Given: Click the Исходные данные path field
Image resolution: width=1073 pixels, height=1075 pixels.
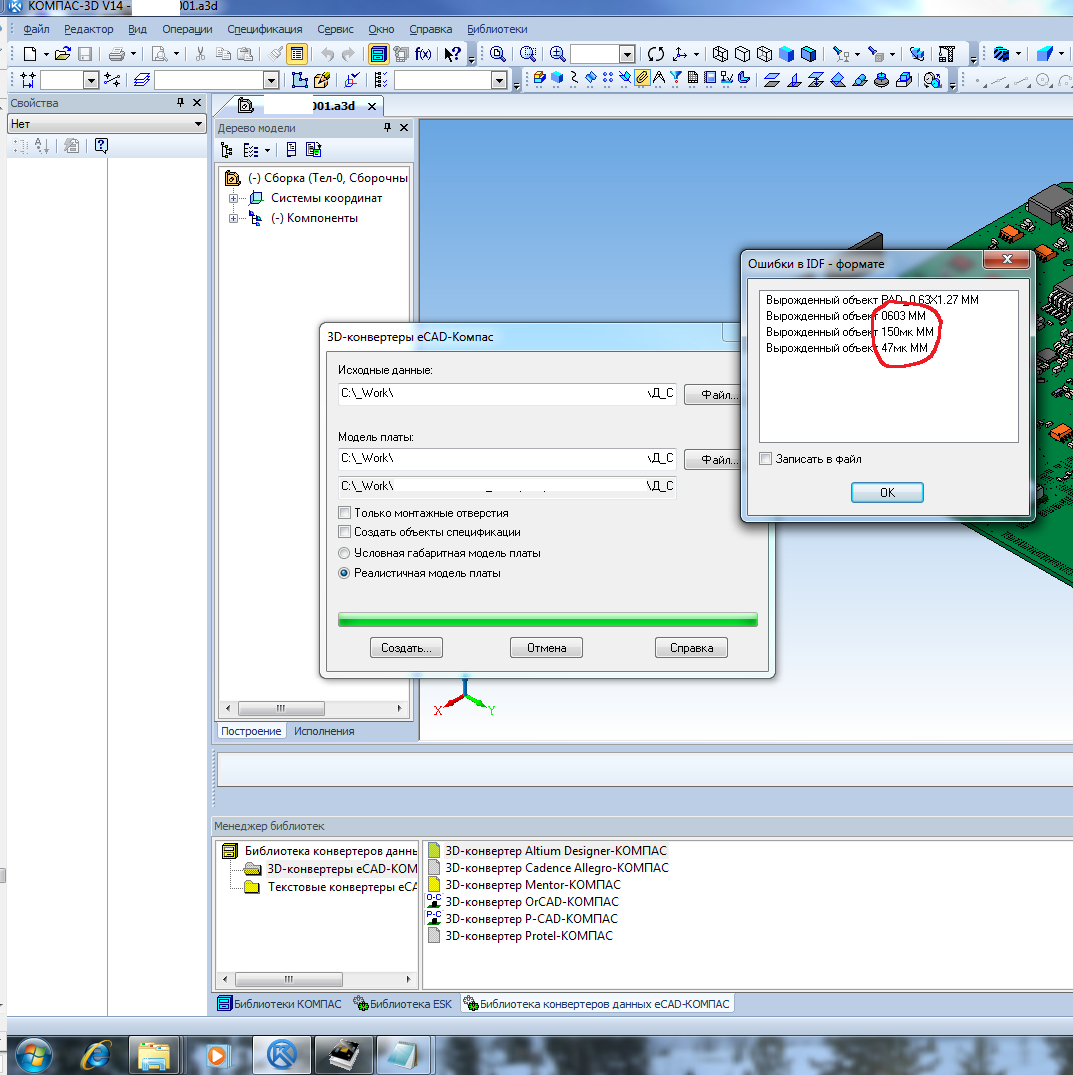Looking at the screenshot, I should (507, 394).
